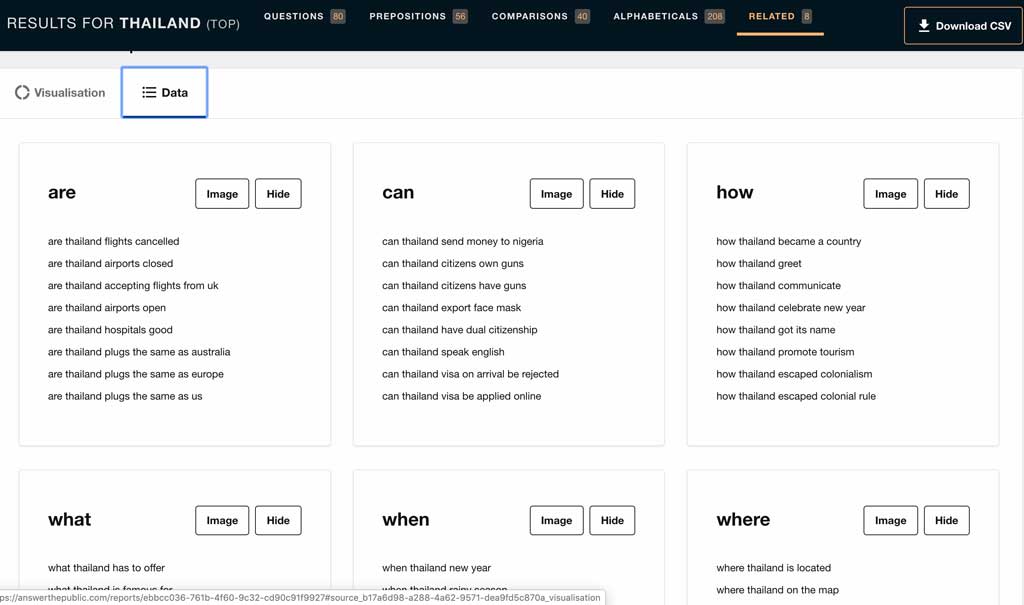Click the Data list icon

[149, 92]
